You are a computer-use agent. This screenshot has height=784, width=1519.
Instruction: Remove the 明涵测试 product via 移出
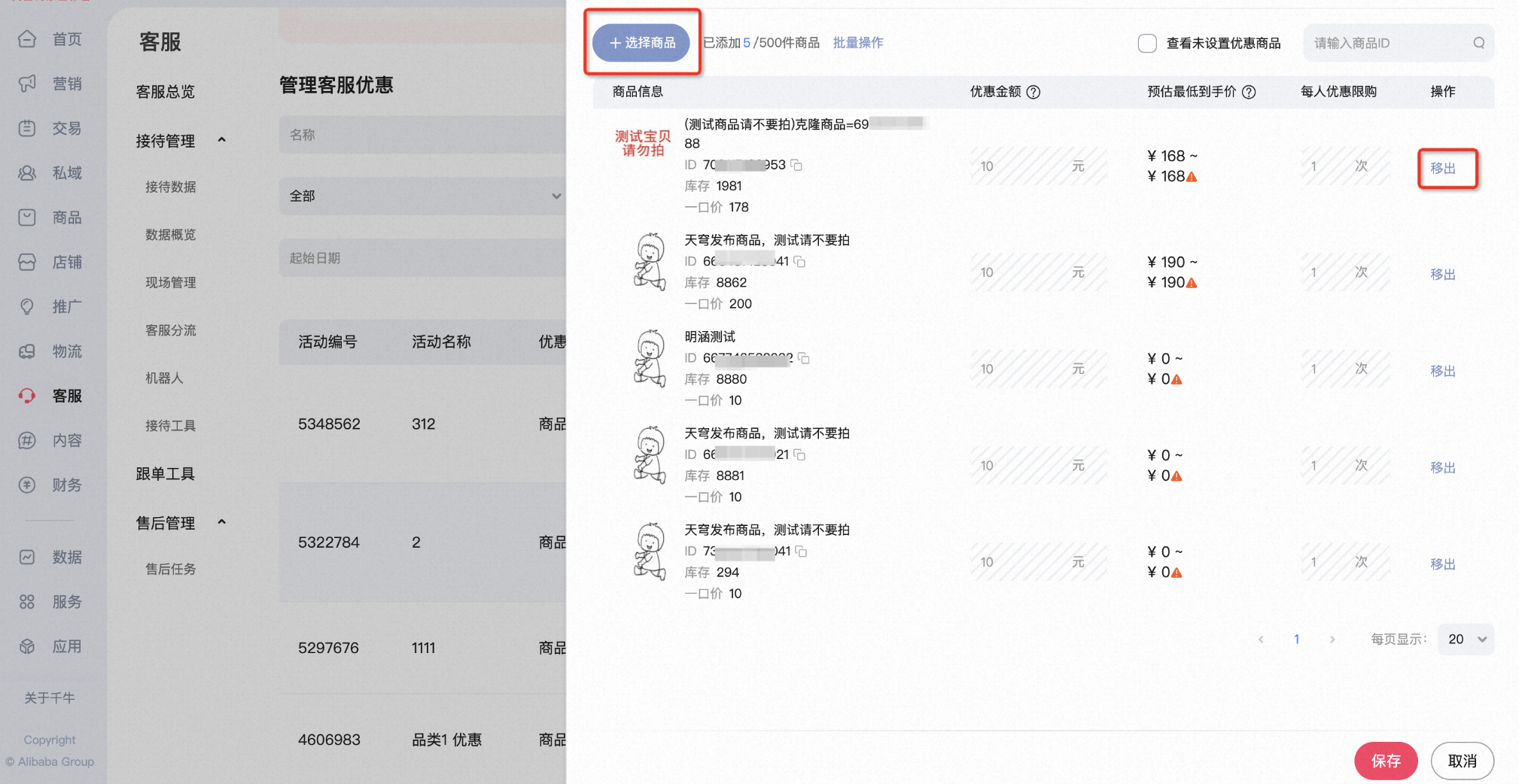[x=1443, y=371]
